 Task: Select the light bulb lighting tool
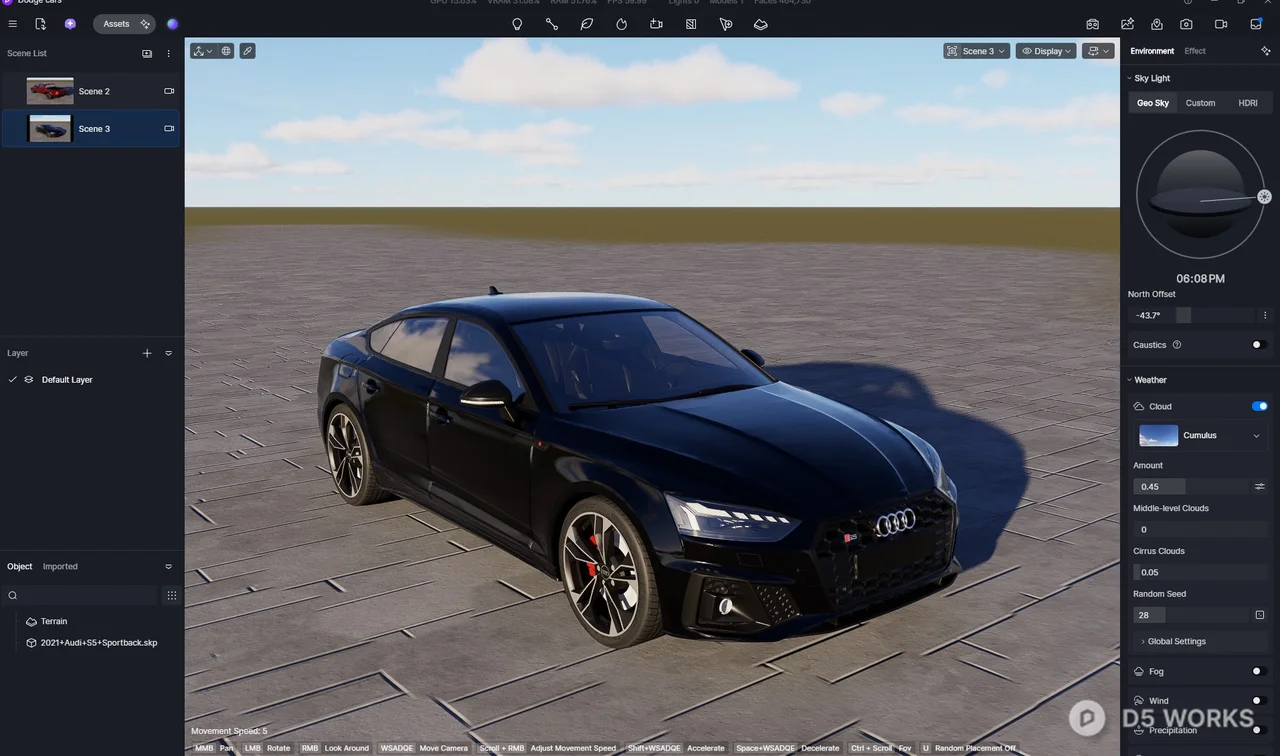pyautogui.click(x=517, y=24)
